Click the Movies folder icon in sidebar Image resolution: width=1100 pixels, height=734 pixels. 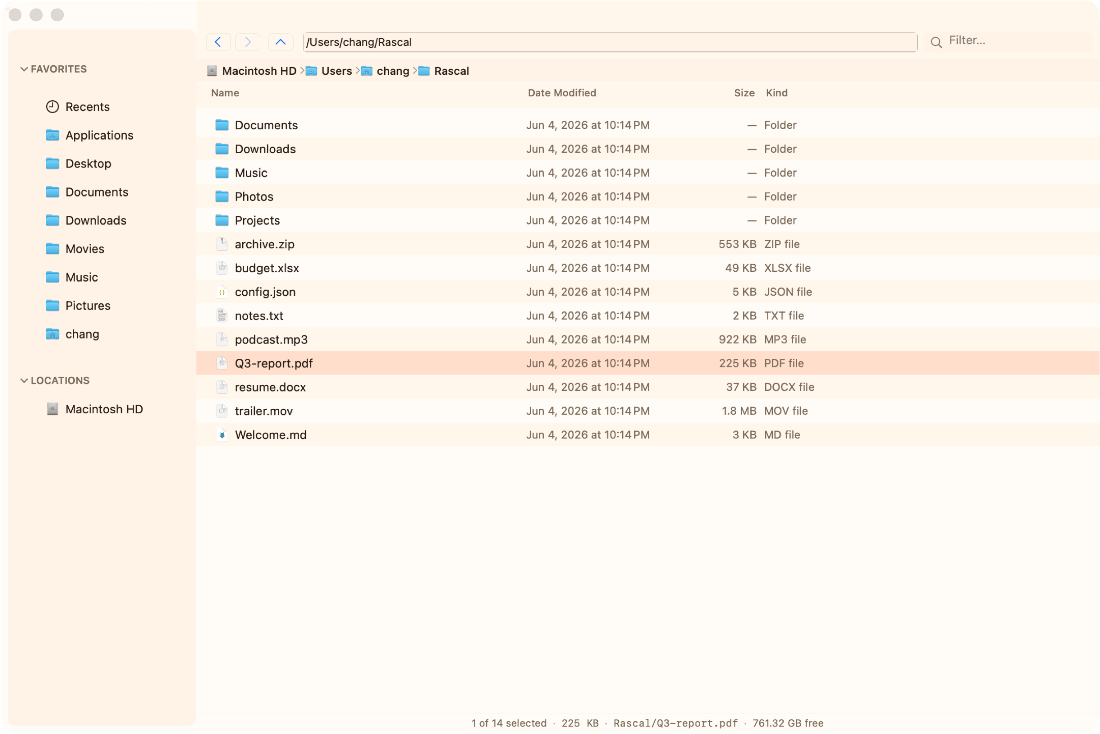click(53, 248)
